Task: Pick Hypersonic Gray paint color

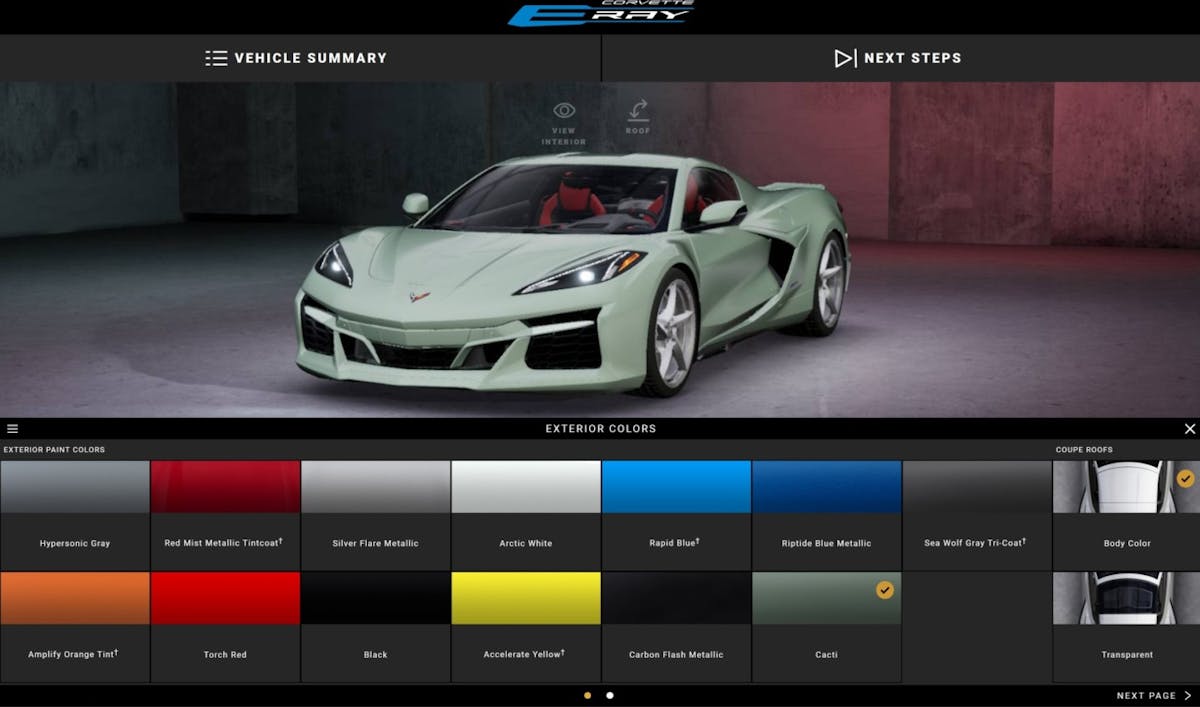Action: (x=75, y=514)
